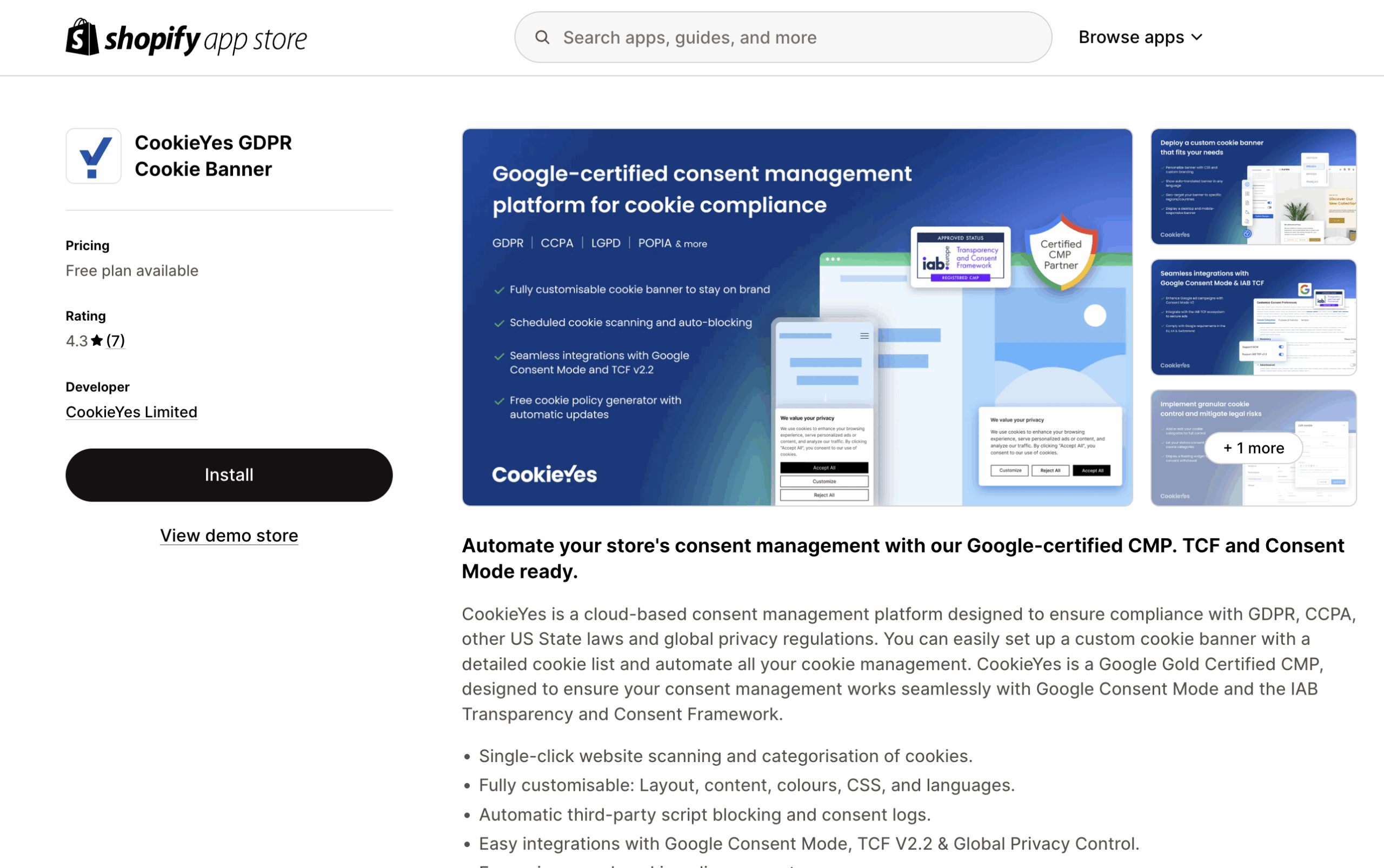Open the main Google-certified consent management image
The image size is (1384, 868).
[797, 317]
